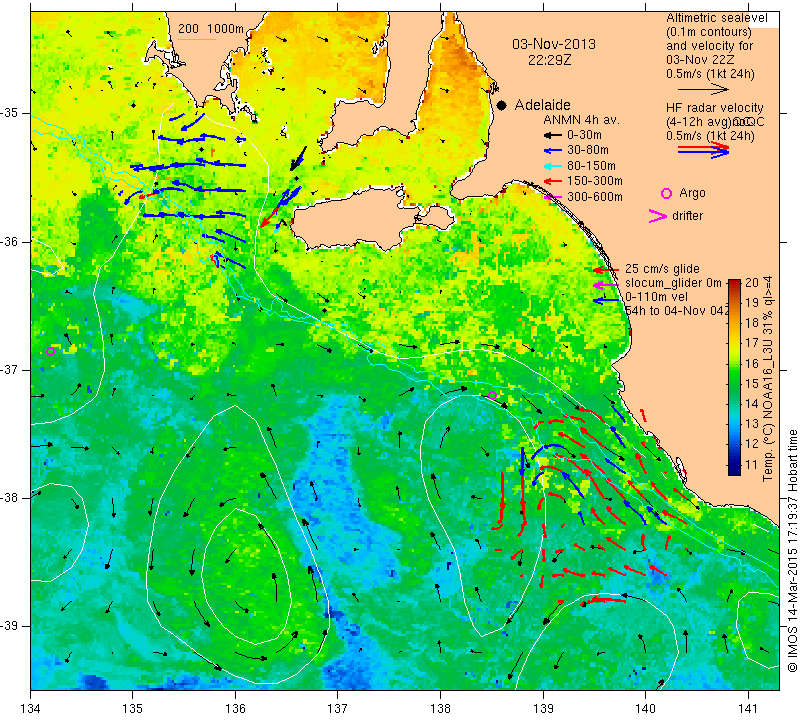The height and width of the screenshot is (720, 800).
Task: Click longitude axis label '141'
Action: (x=748, y=709)
